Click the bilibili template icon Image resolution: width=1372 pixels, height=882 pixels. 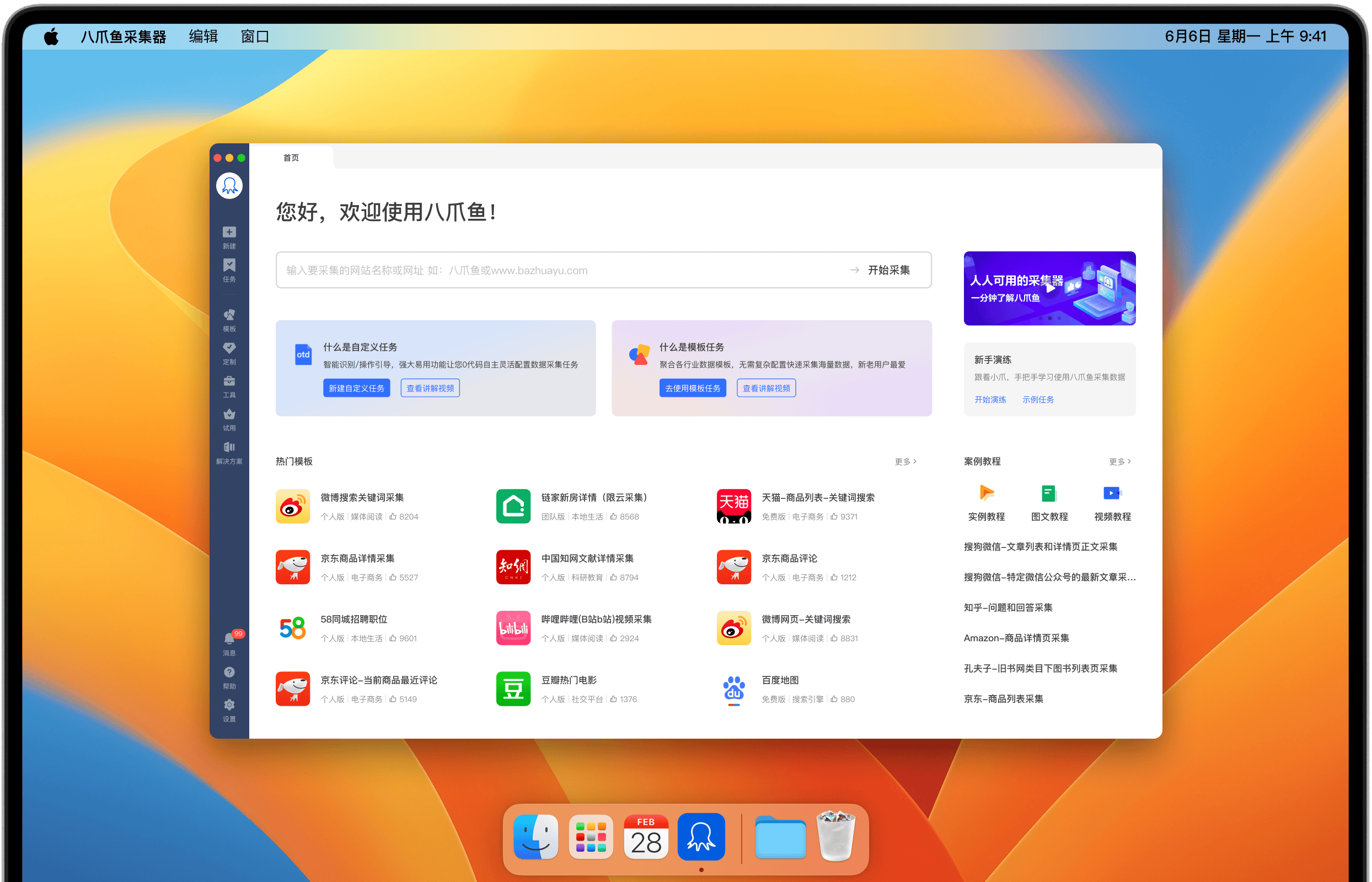click(513, 628)
